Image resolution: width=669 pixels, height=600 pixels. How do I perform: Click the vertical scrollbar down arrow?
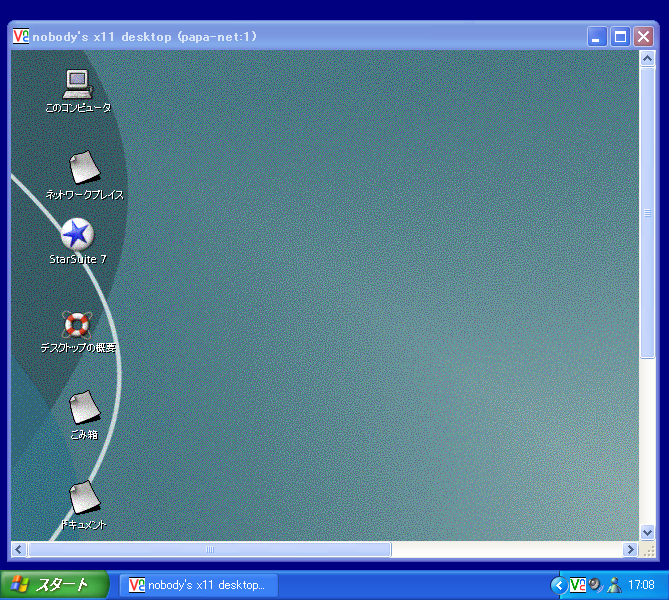pyautogui.click(x=647, y=532)
